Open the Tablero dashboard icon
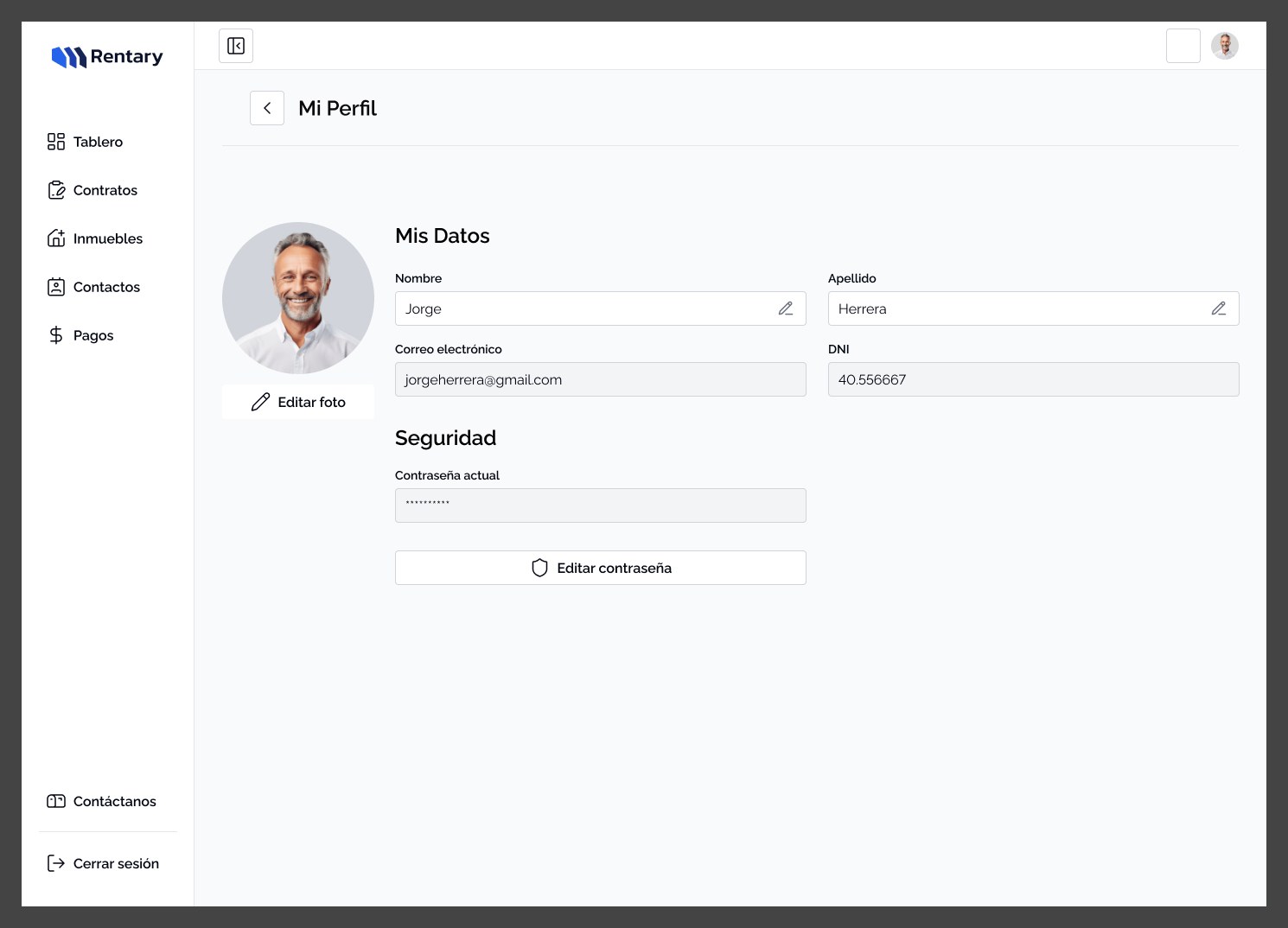Viewport: 1288px width, 928px height. 56,142
